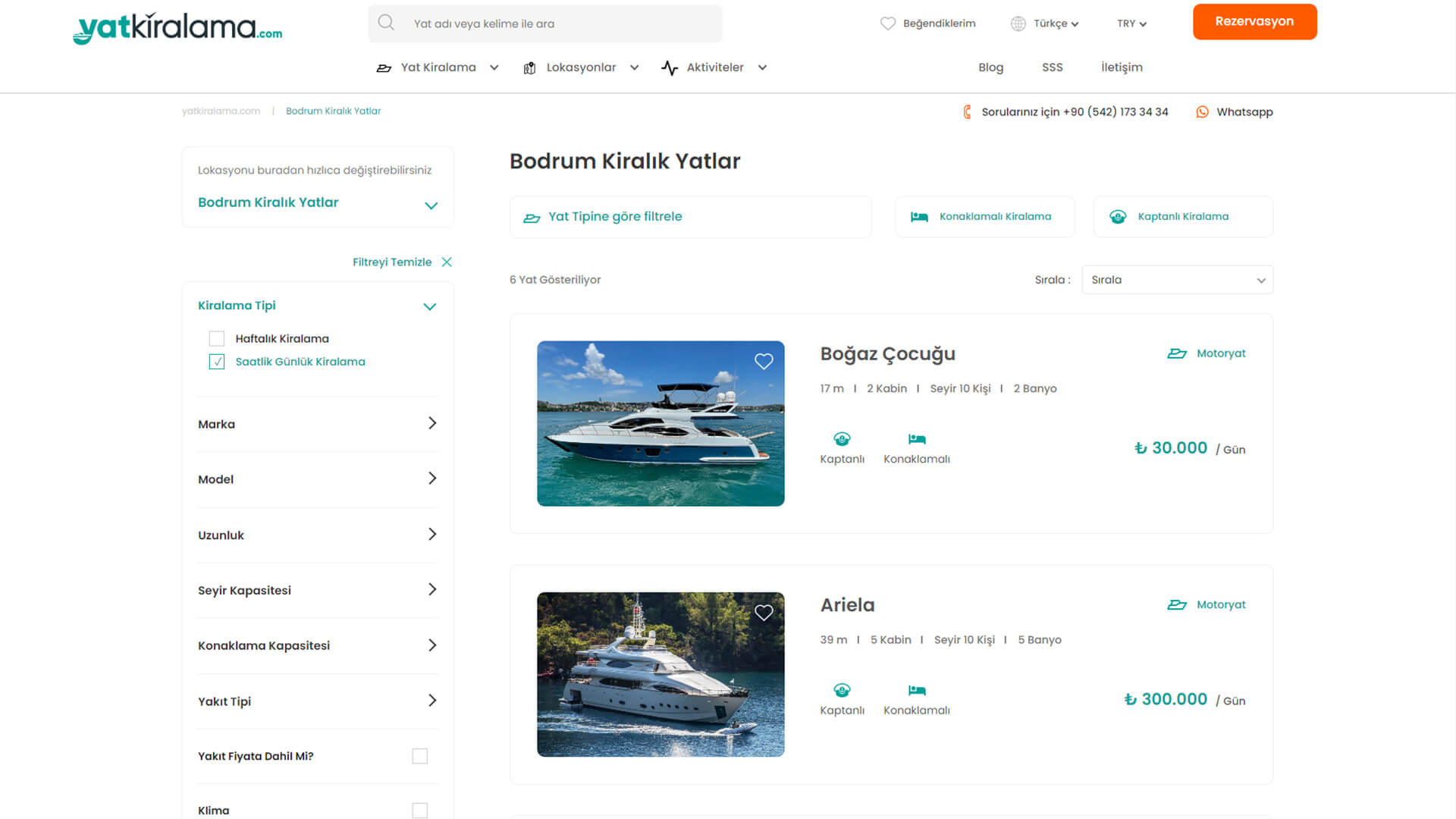Disable the Saatlik Günlük Kiralama checkbox
The width and height of the screenshot is (1456, 819).
coord(216,362)
